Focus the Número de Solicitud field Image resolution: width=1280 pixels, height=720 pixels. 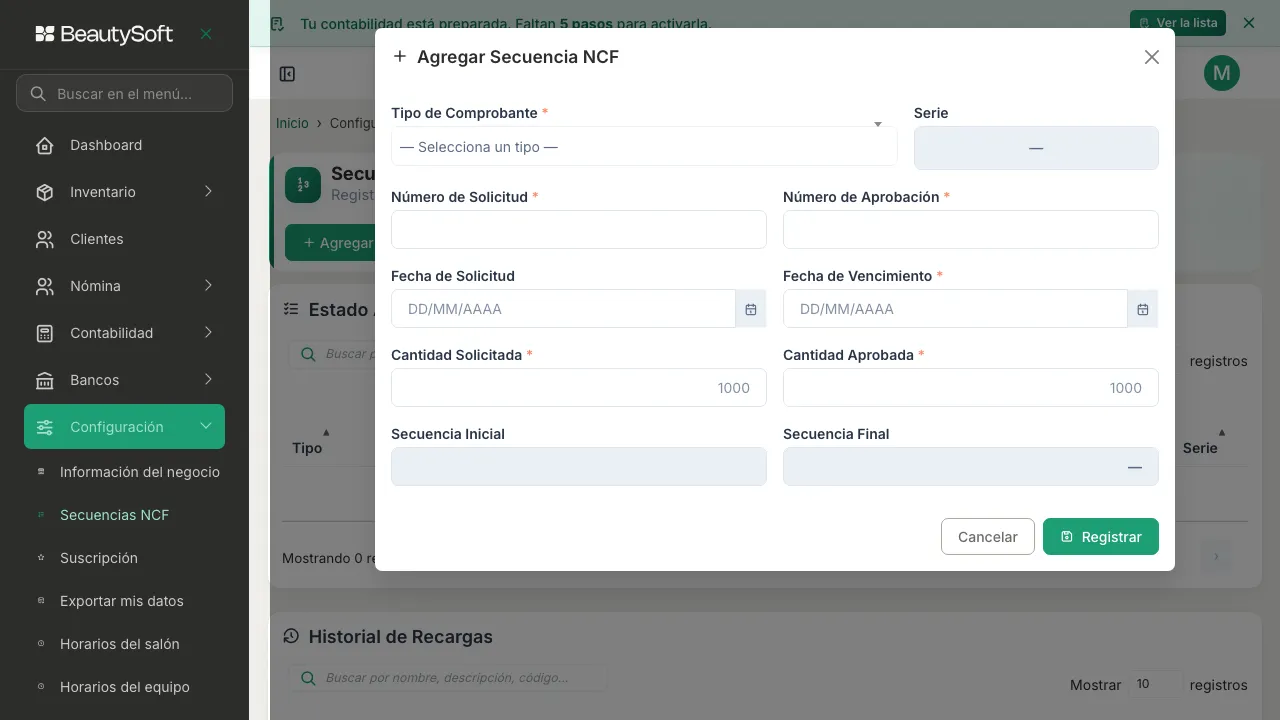tap(578, 229)
